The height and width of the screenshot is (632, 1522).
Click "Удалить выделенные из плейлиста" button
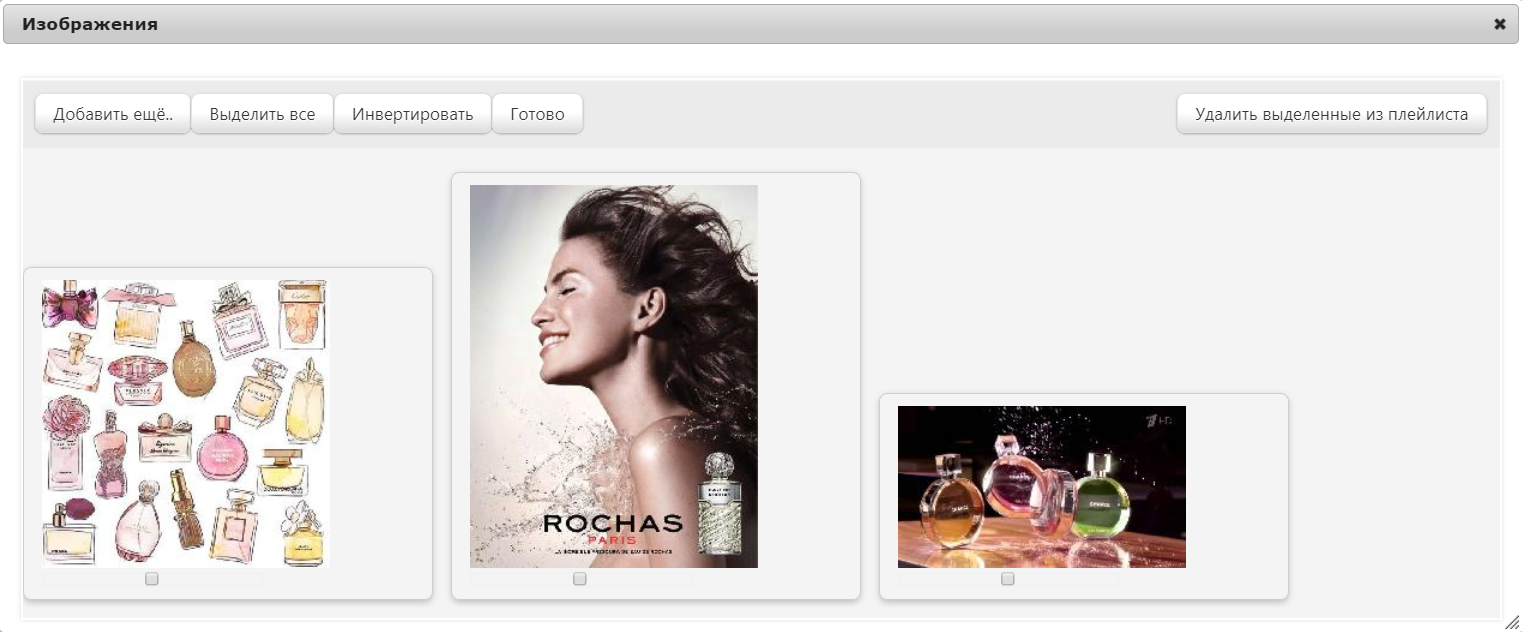(1331, 114)
